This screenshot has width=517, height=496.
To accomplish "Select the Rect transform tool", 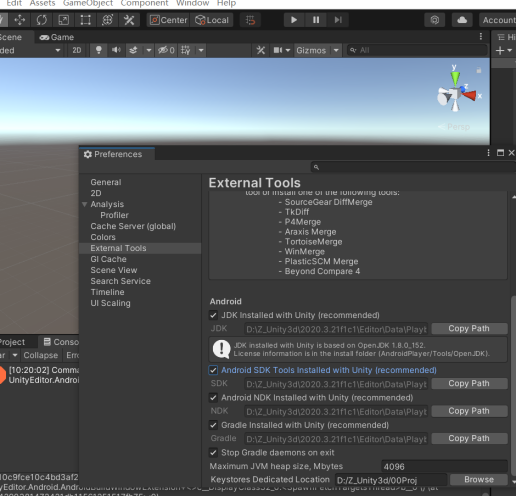I will [x=86, y=20].
